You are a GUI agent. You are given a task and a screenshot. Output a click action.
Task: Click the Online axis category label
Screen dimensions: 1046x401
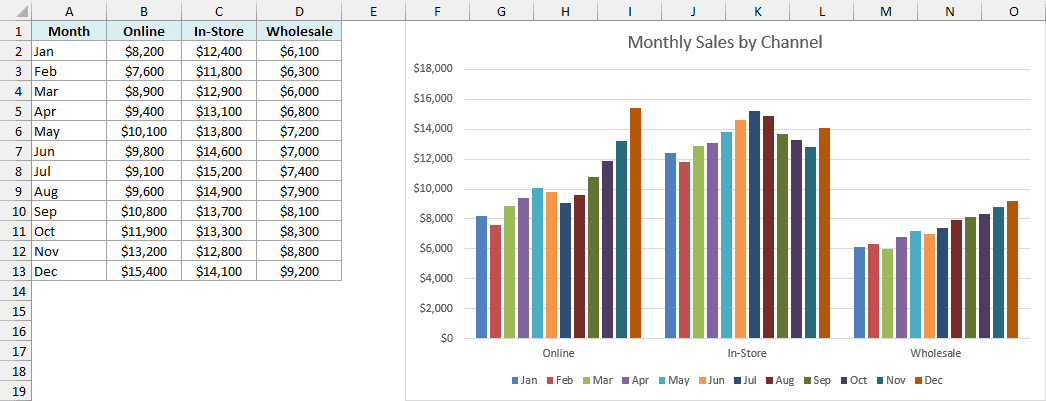pyautogui.click(x=558, y=353)
